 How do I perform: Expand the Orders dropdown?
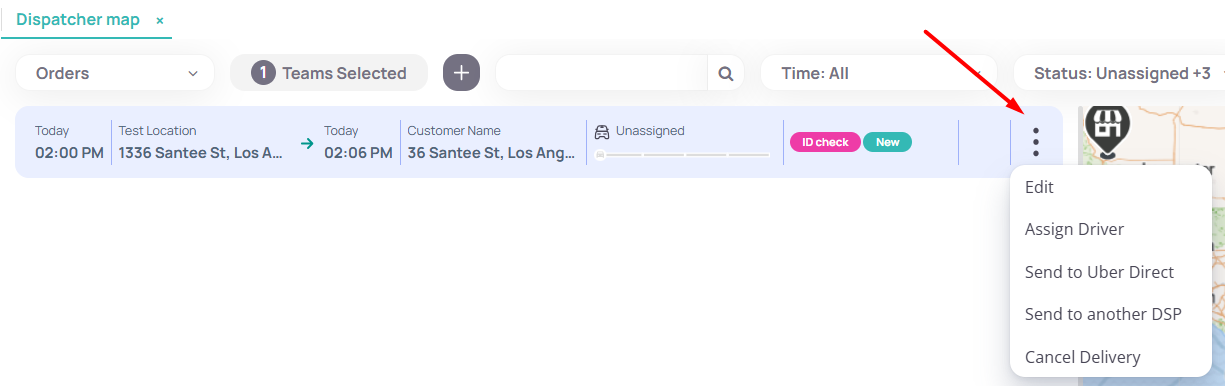pyautogui.click(x=116, y=73)
